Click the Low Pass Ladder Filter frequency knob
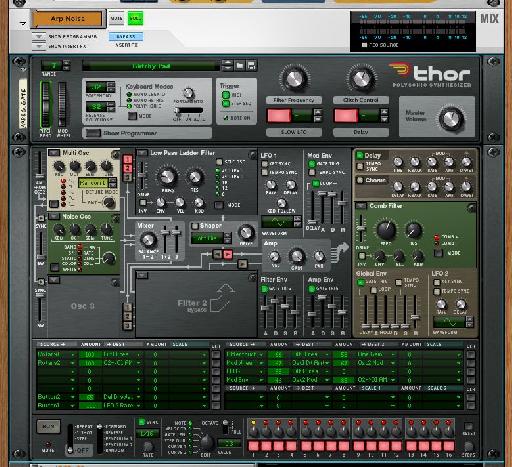Screen dimensions: 512x467 [167, 177]
